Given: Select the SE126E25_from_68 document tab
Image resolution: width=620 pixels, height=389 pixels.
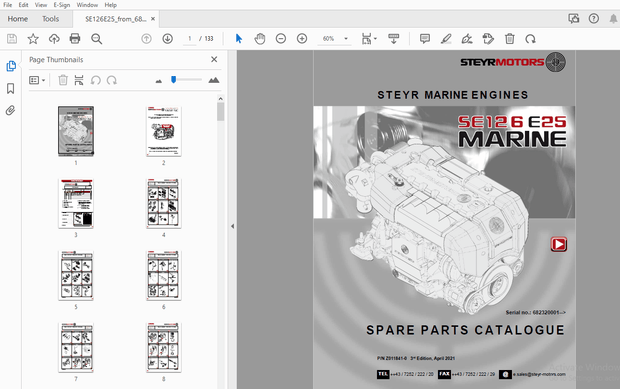Looking at the screenshot, I should [115, 19].
